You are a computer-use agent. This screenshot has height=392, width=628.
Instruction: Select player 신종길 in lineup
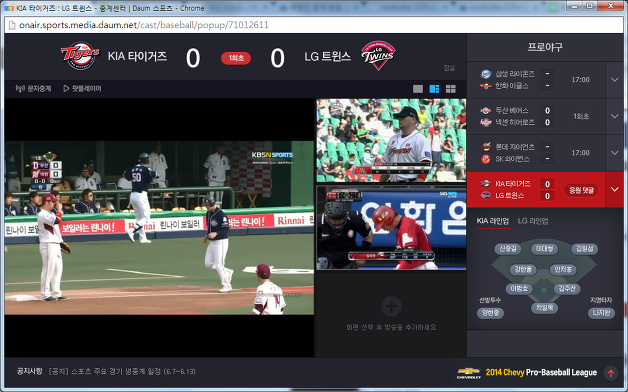(x=508, y=249)
